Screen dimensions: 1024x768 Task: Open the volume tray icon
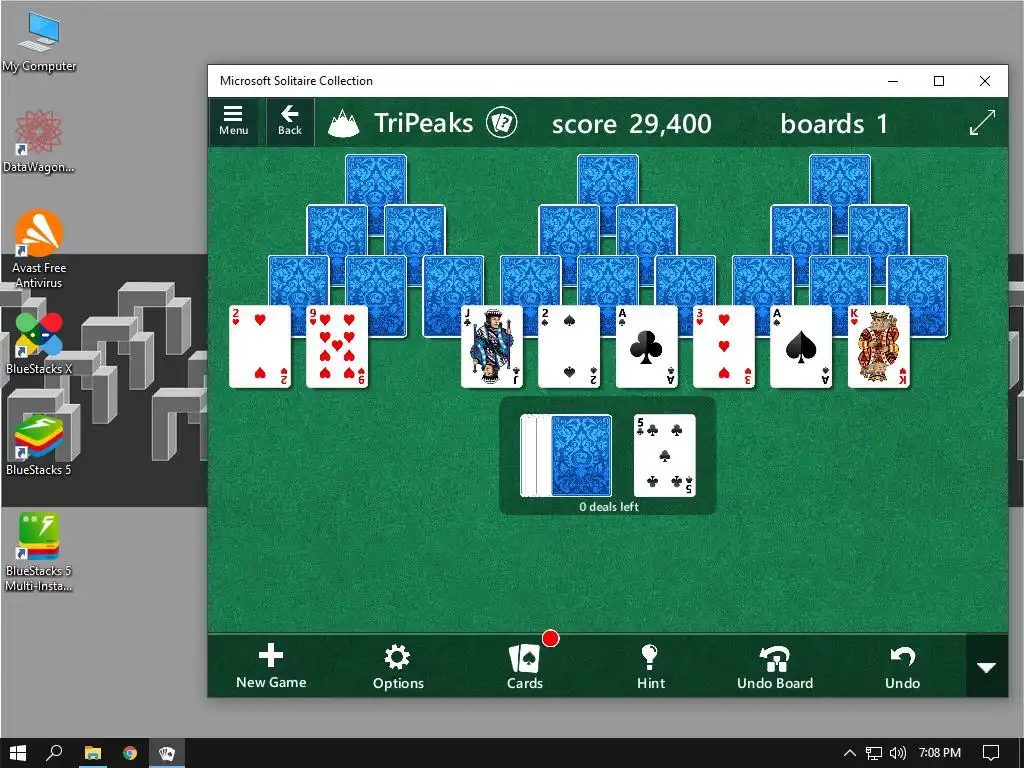[x=898, y=753]
